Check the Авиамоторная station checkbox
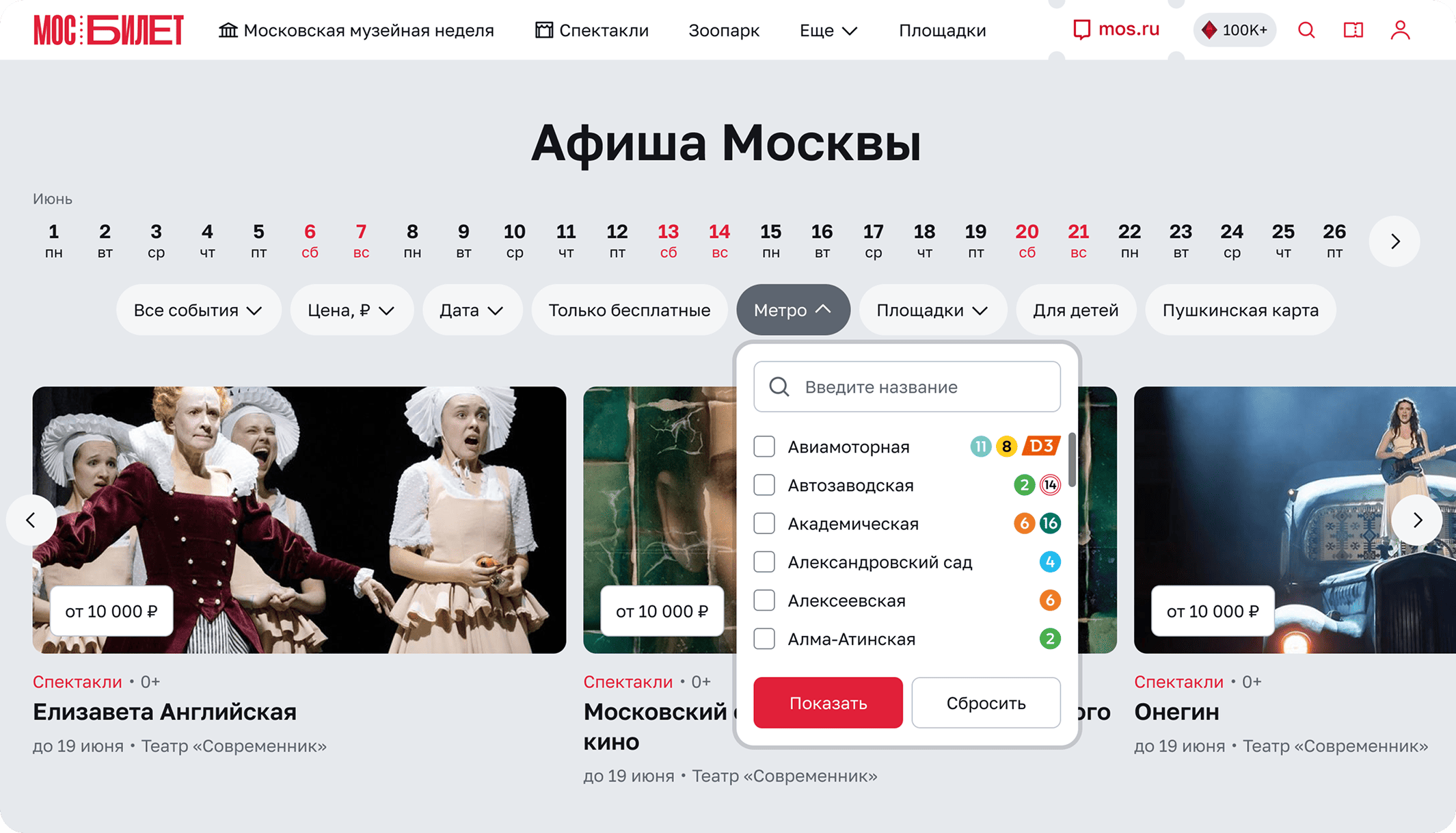This screenshot has height=833, width=1456. point(764,447)
